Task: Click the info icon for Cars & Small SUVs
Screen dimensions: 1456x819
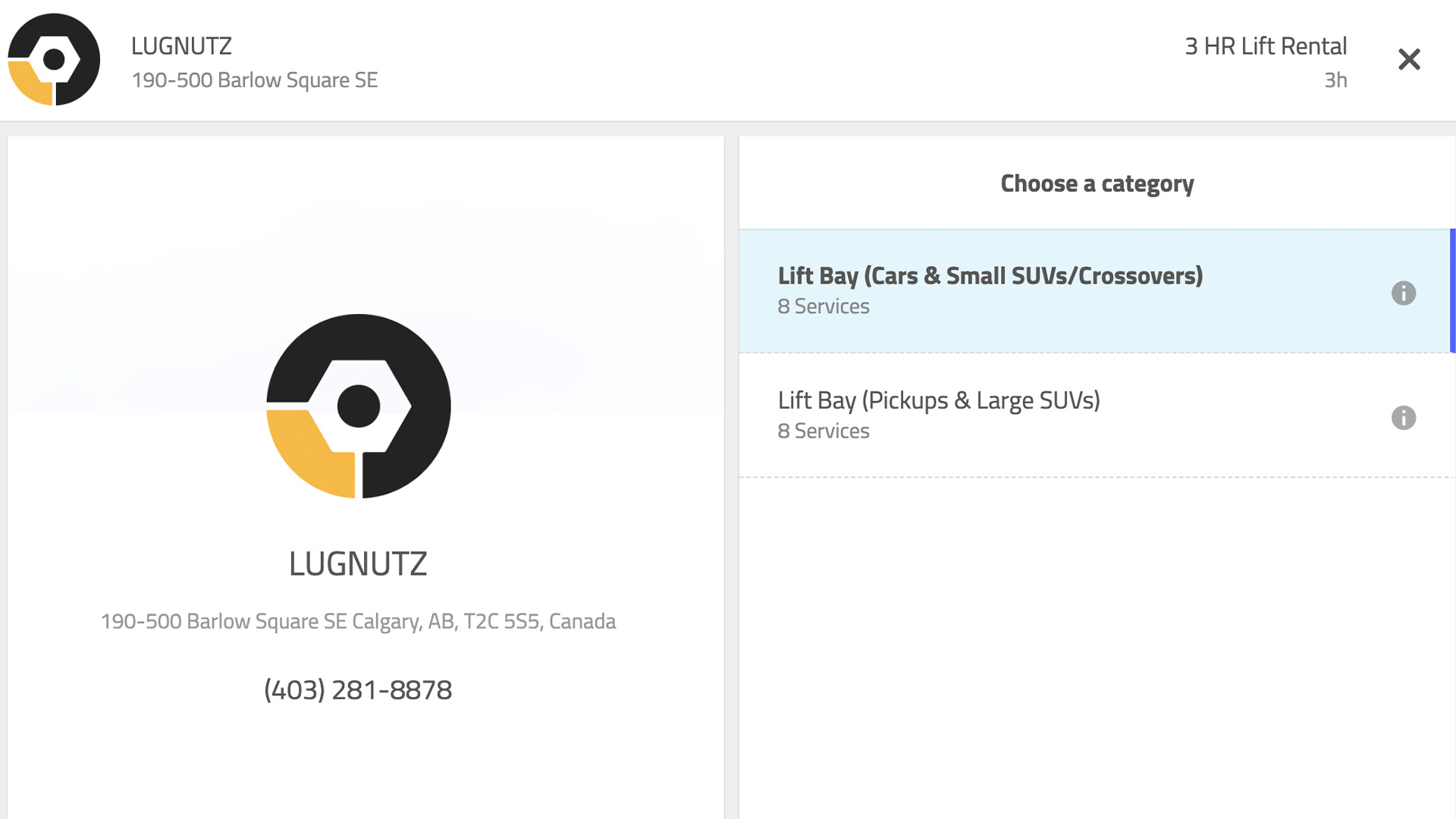Action: (x=1404, y=293)
